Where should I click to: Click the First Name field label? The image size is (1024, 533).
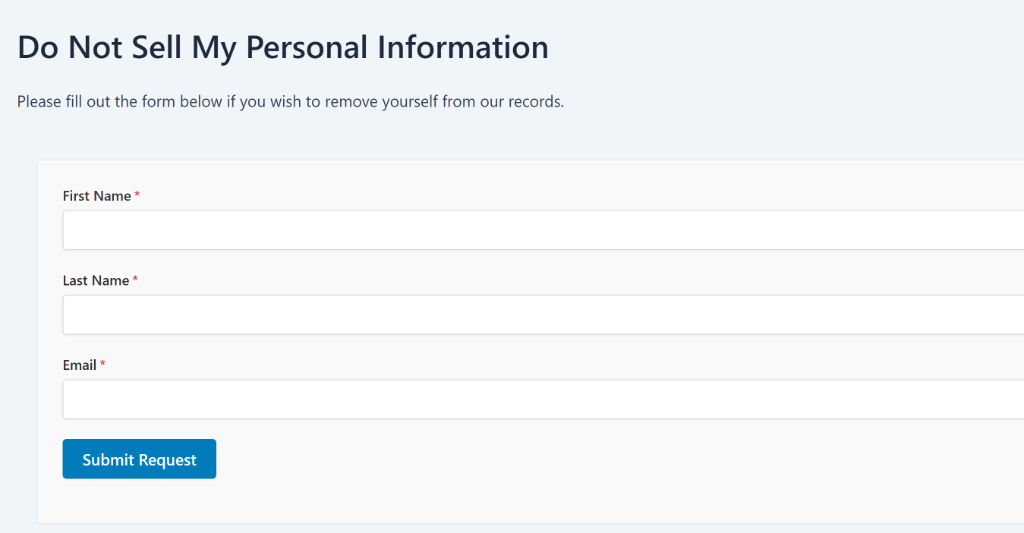pyautogui.click(x=96, y=196)
